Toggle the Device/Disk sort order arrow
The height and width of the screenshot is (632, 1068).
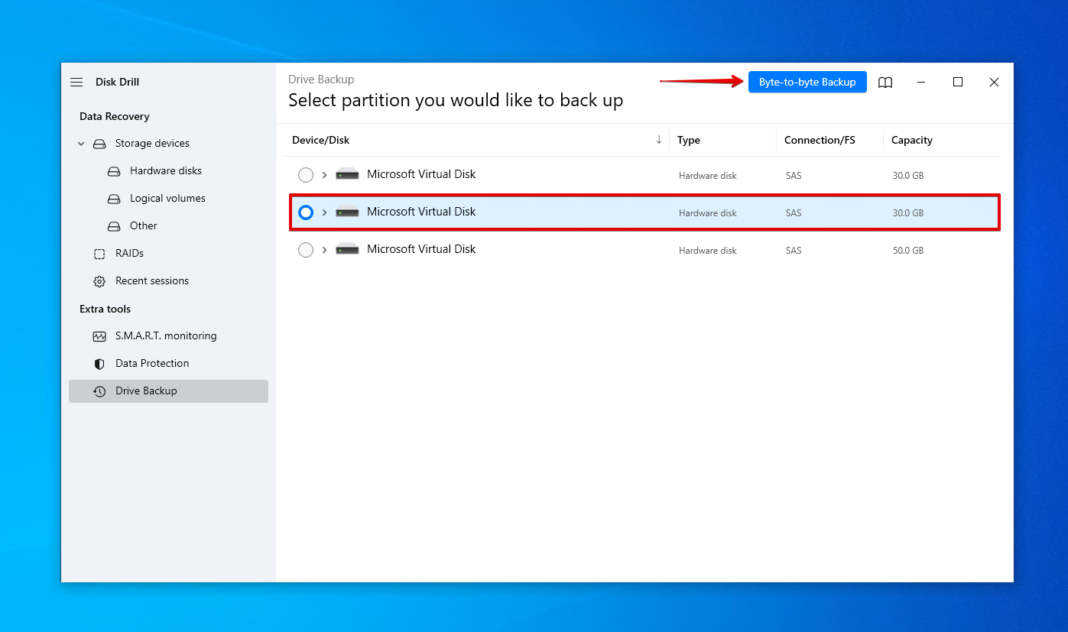[x=659, y=139]
